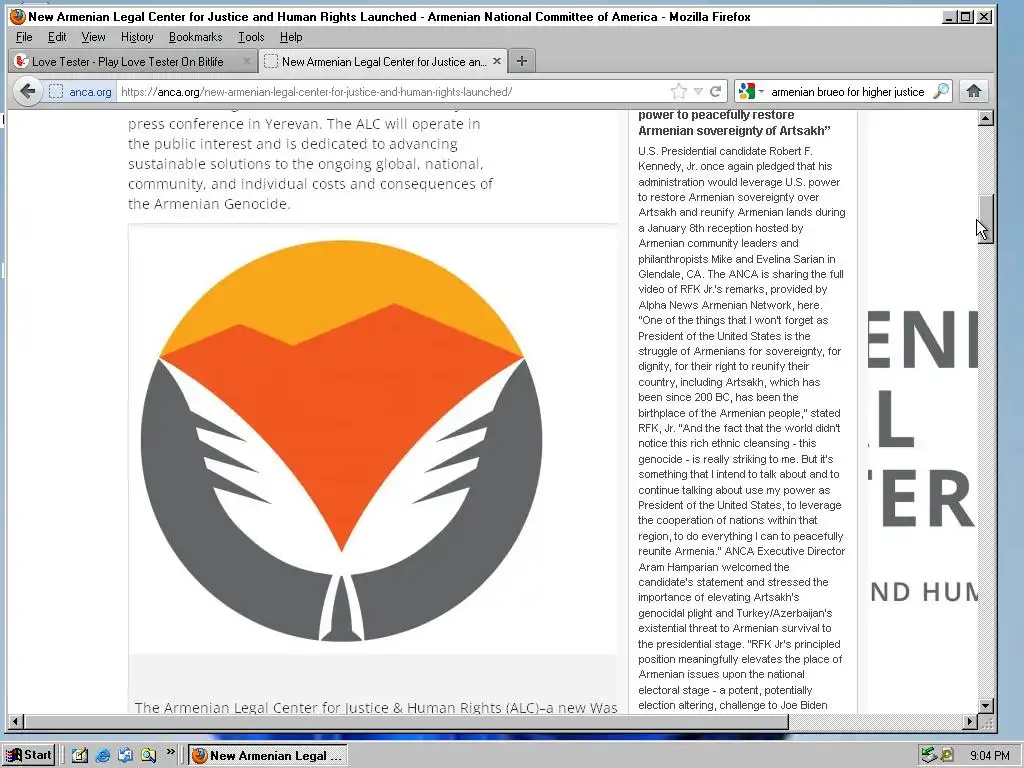The width and height of the screenshot is (1024, 768).
Task: Open the Bookmarks menu
Action: 195,37
